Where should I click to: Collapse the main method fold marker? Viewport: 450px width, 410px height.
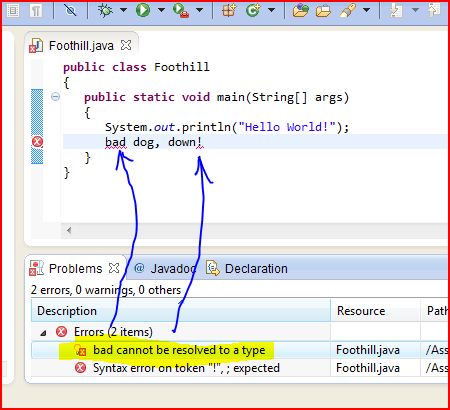pyautogui.click(x=55, y=97)
